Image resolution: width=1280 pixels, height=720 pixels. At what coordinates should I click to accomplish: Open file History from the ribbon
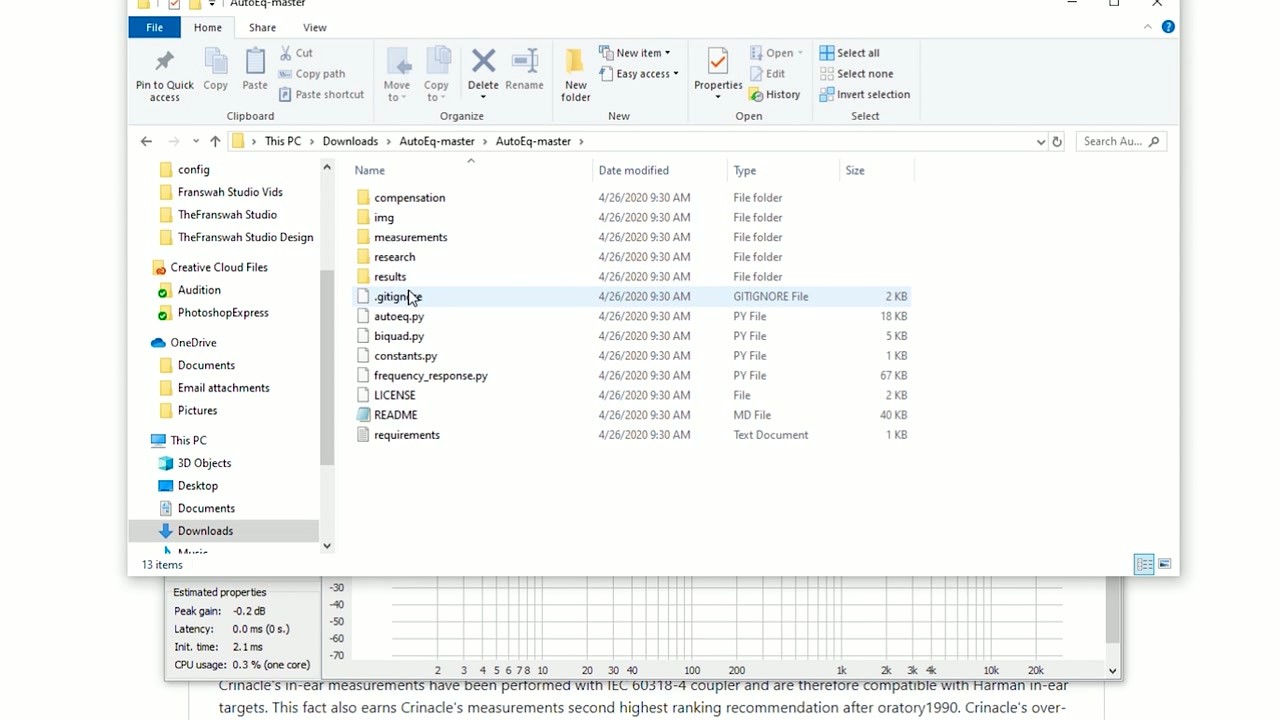[x=775, y=94]
